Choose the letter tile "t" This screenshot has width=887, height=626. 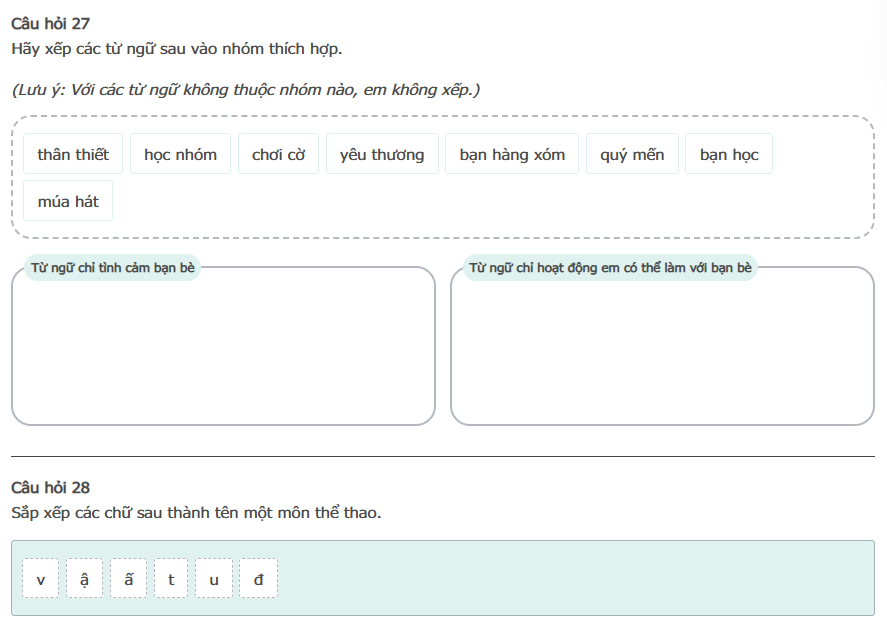tap(171, 579)
